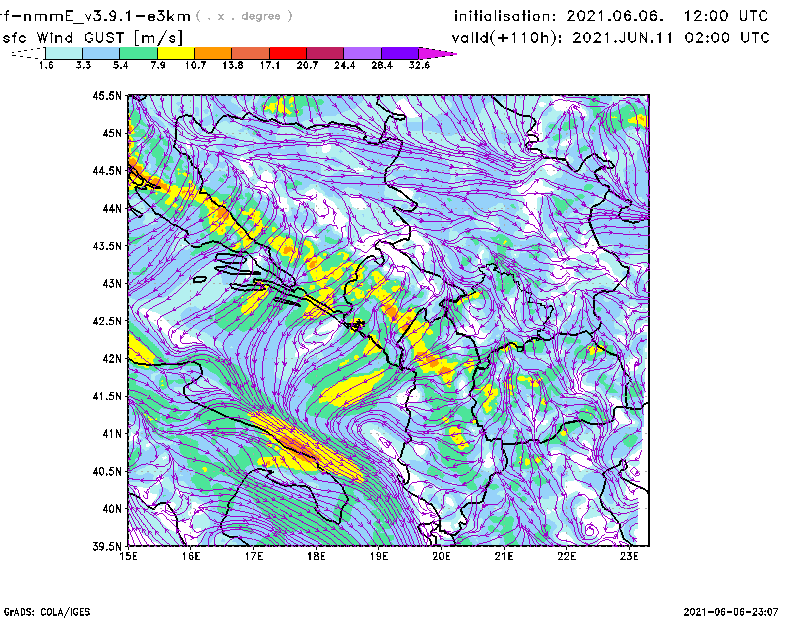Click the 45N latitude label
This screenshot has height=618, width=800.
(112, 133)
